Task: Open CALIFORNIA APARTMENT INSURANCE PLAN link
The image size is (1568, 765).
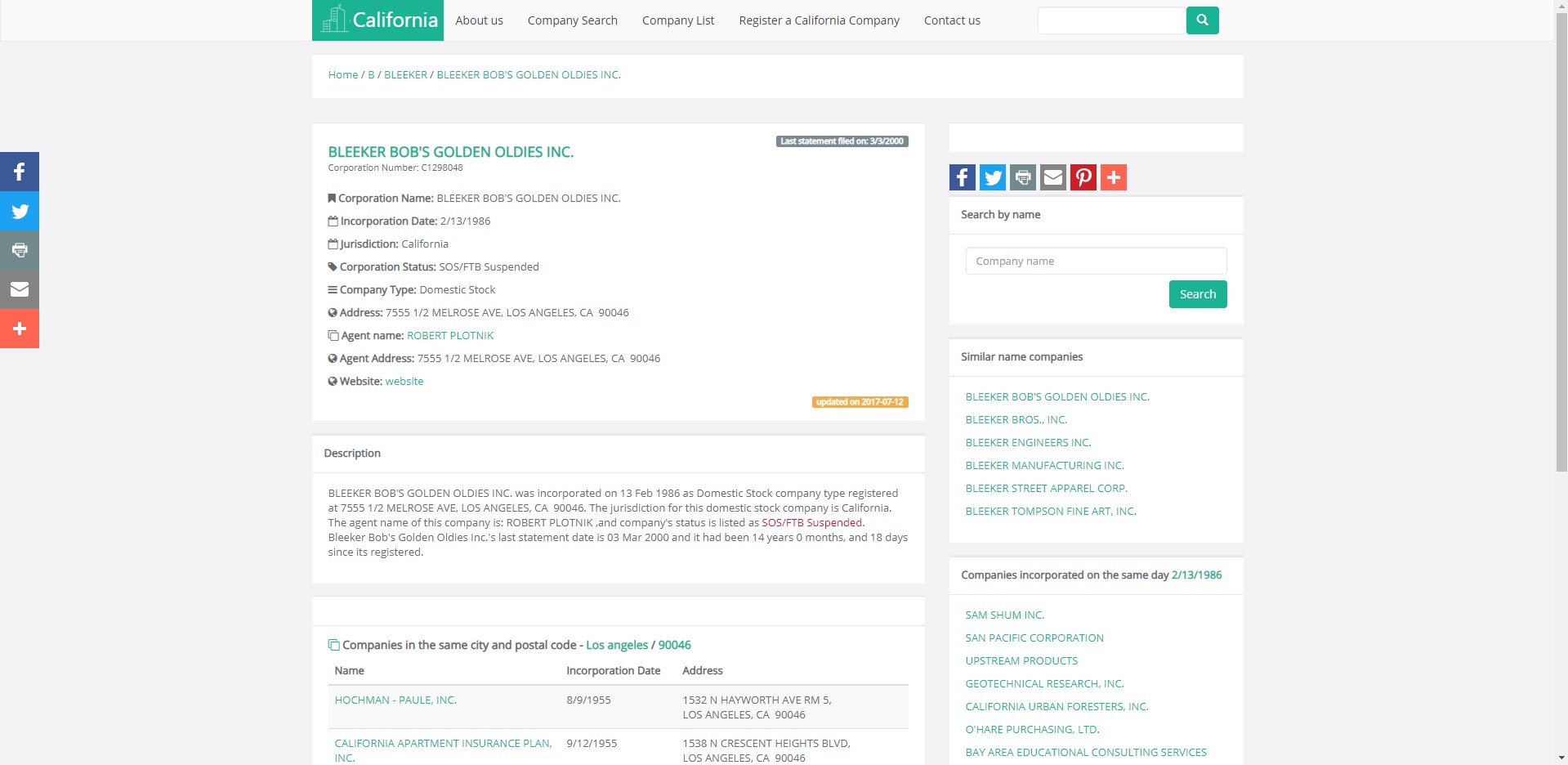Action: pyautogui.click(x=443, y=750)
